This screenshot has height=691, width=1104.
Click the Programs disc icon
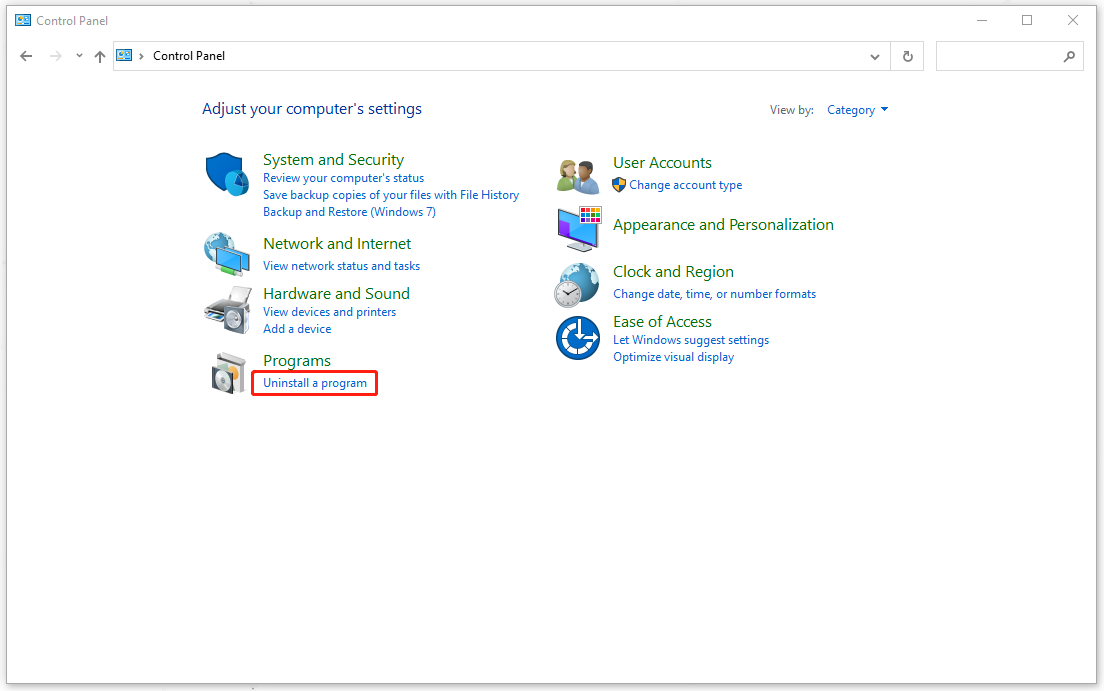click(228, 373)
